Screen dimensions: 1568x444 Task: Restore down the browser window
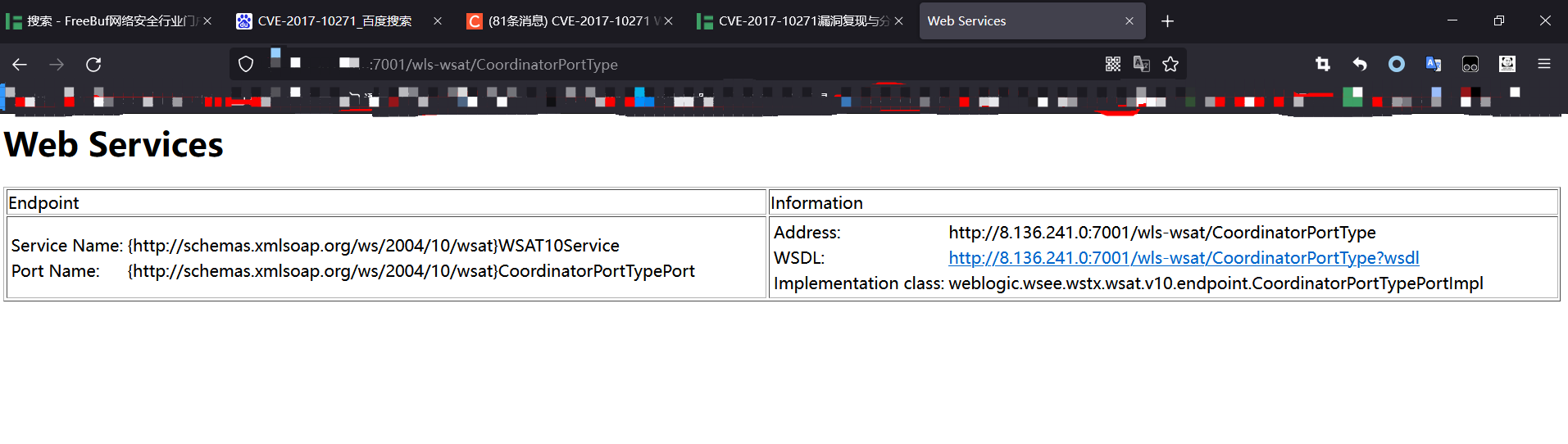pos(1499,20)
